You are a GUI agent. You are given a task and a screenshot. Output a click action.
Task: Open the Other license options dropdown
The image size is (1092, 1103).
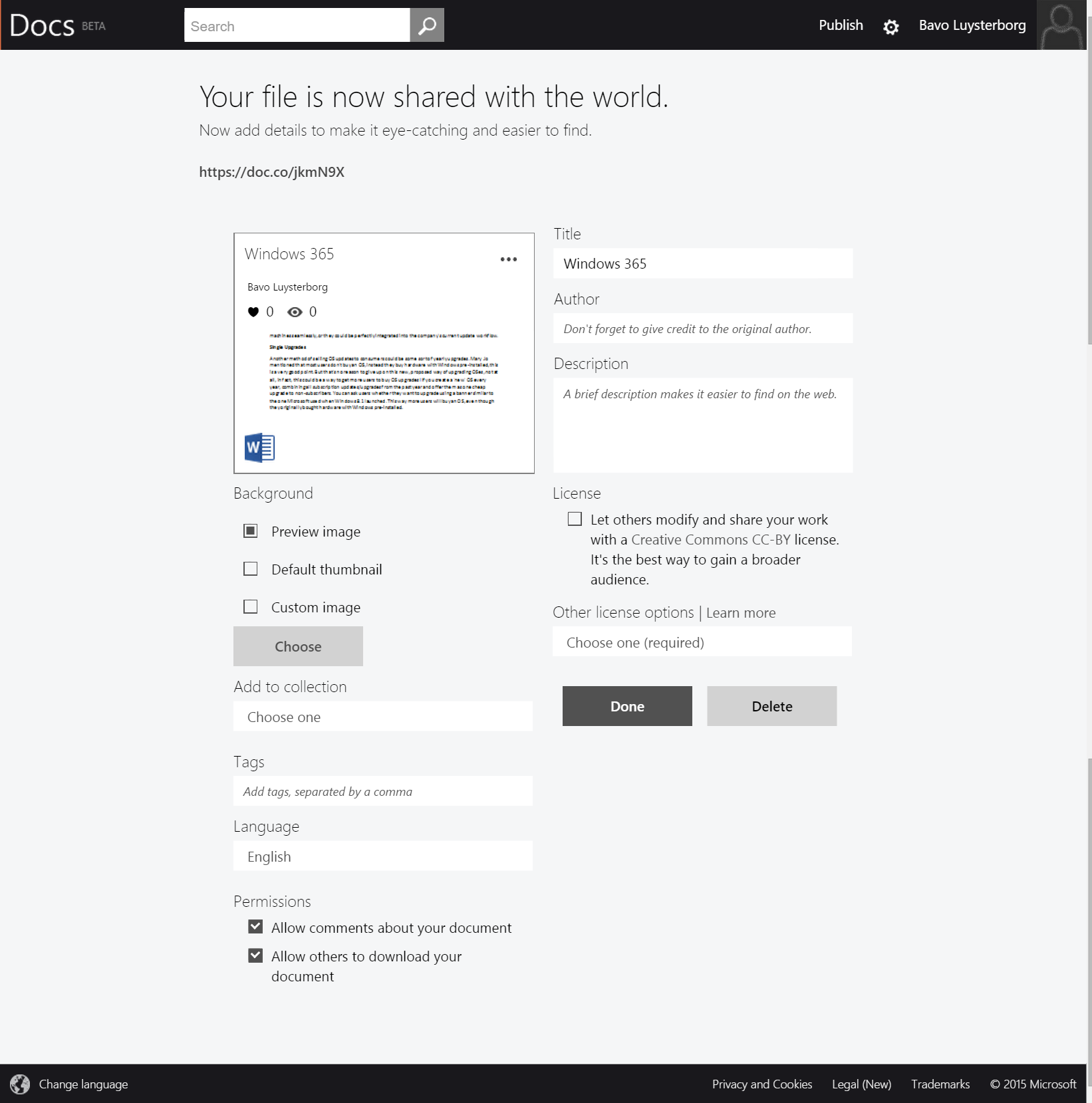702,642
